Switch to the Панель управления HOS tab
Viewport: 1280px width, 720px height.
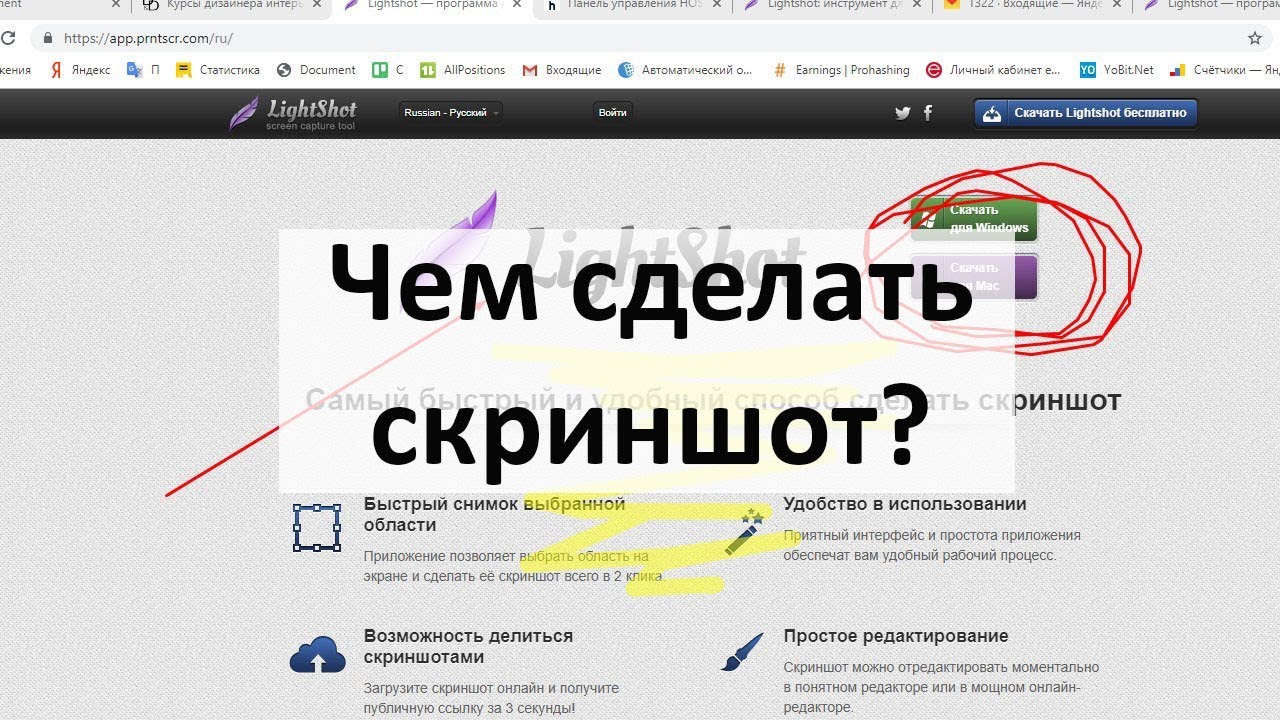coord(634,5)
